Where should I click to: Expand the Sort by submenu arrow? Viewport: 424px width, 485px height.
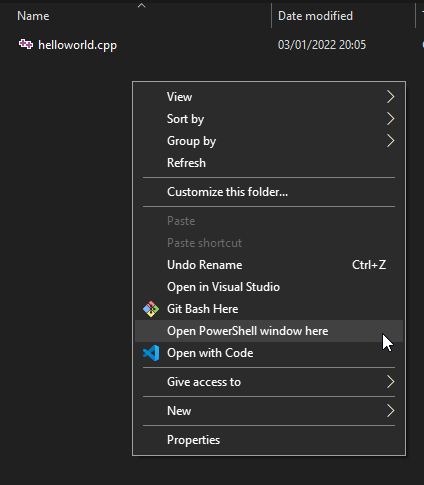point(390,119)
